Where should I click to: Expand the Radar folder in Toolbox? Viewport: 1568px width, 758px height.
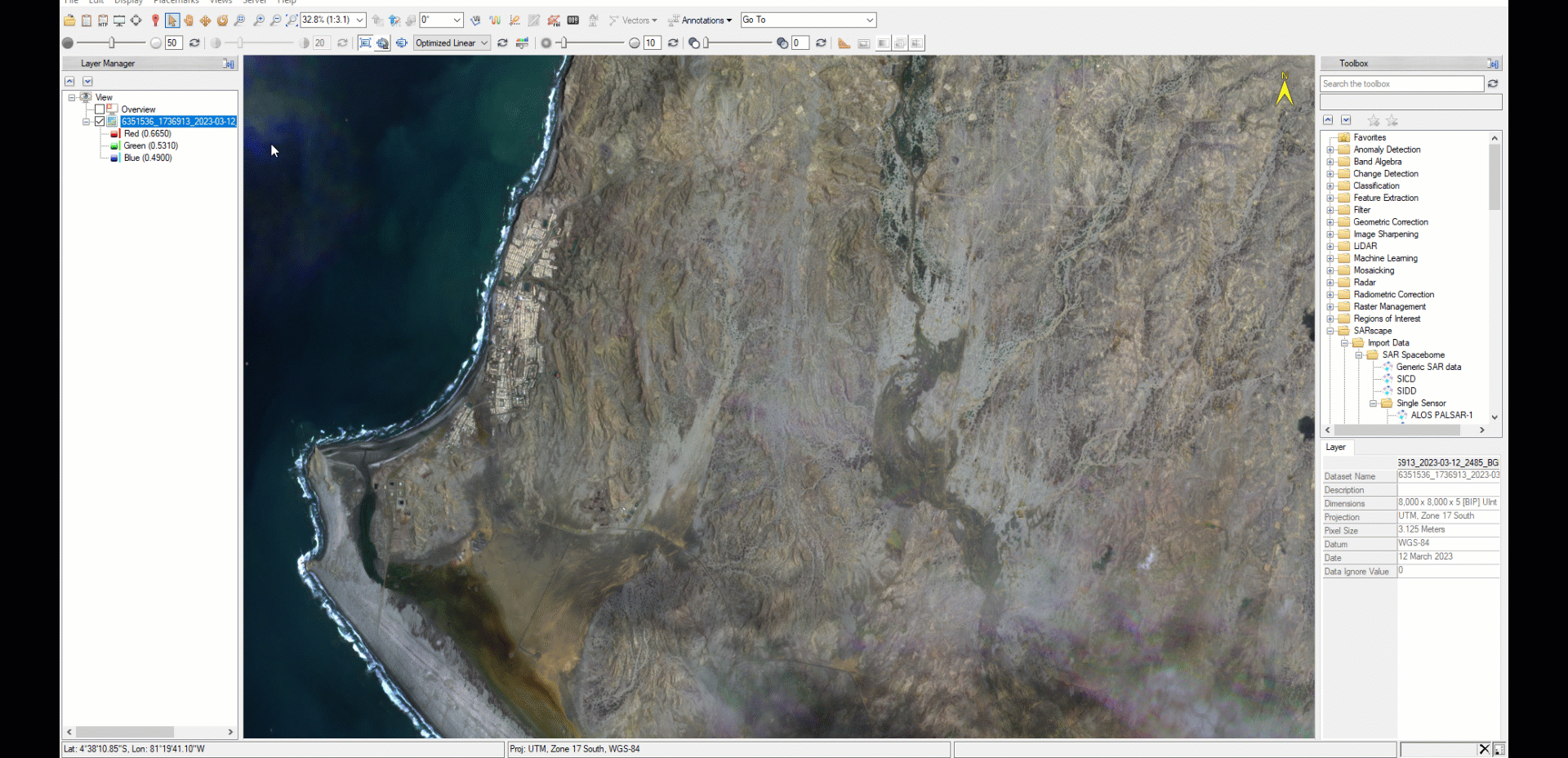pos(1330,282)
